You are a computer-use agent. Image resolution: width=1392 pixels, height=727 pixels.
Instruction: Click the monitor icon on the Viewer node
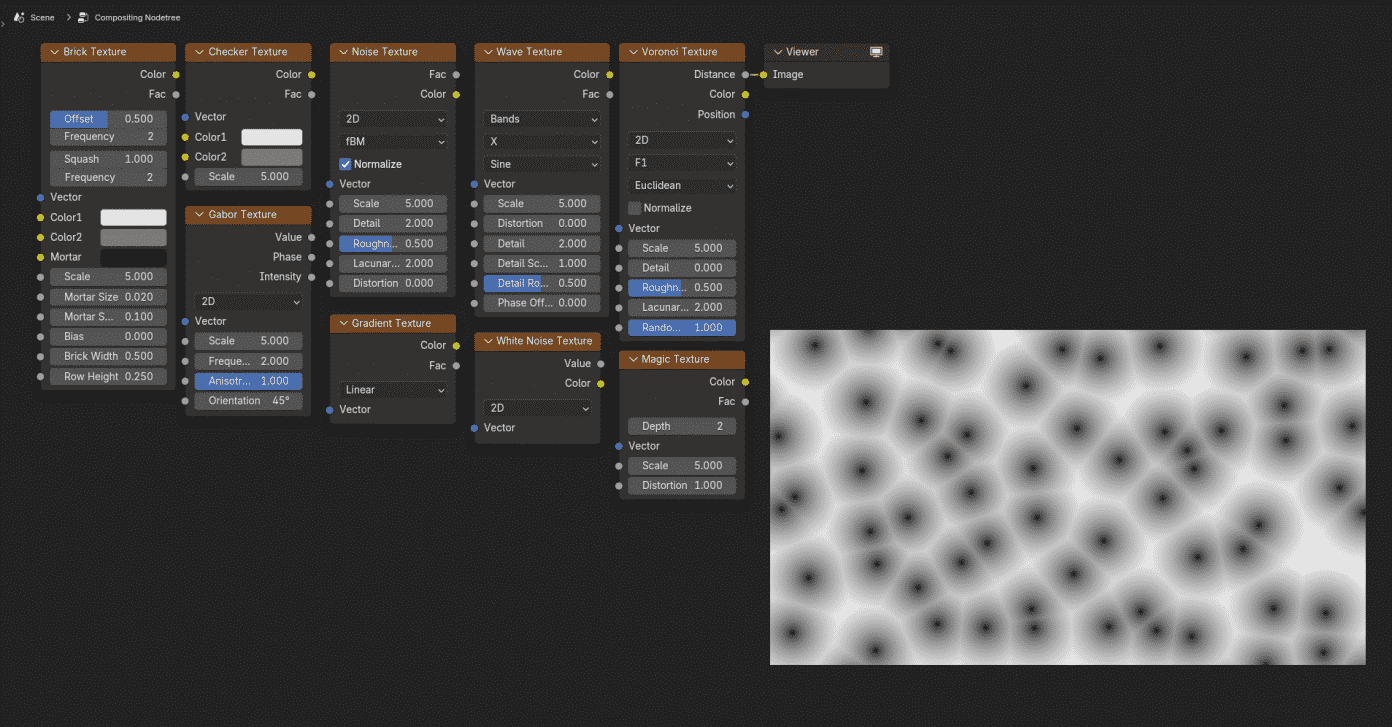[x=877, y=51]
